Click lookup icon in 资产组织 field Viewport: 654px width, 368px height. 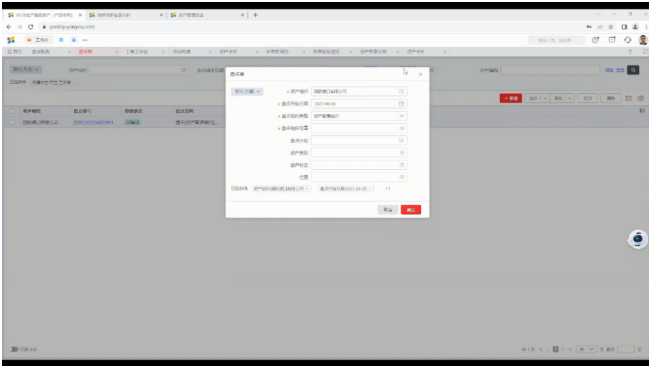point(401,91)
